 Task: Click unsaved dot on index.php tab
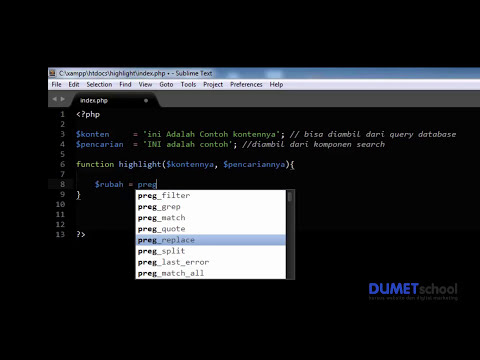(x=146, y=100)
